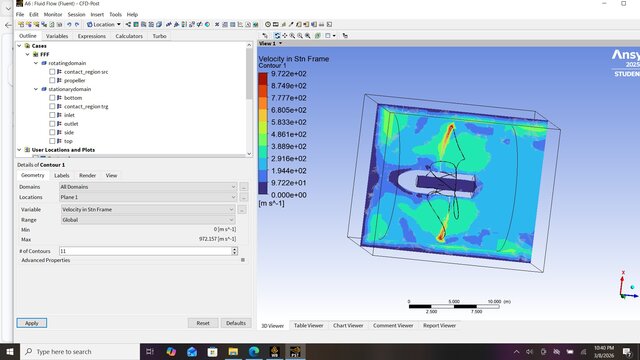
Task: Open the Labels tab in details
Action: [62, 176]
